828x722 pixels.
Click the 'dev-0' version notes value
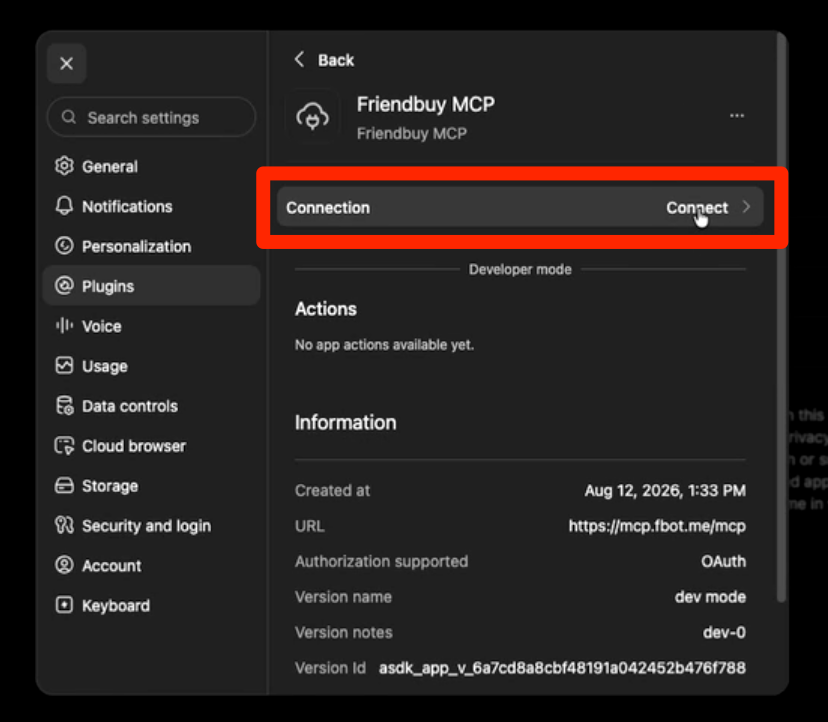tap(724, 632)
